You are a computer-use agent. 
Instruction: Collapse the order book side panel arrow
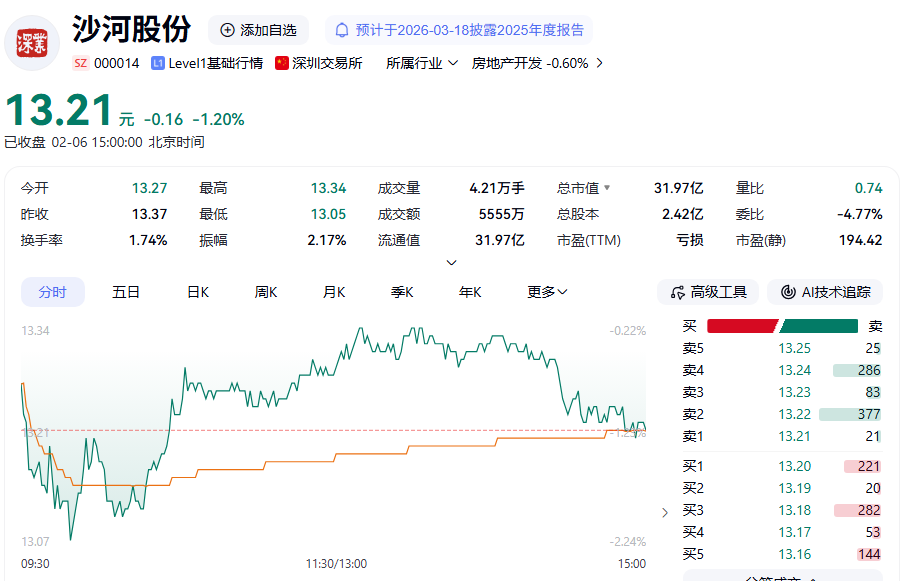point(666,512)
